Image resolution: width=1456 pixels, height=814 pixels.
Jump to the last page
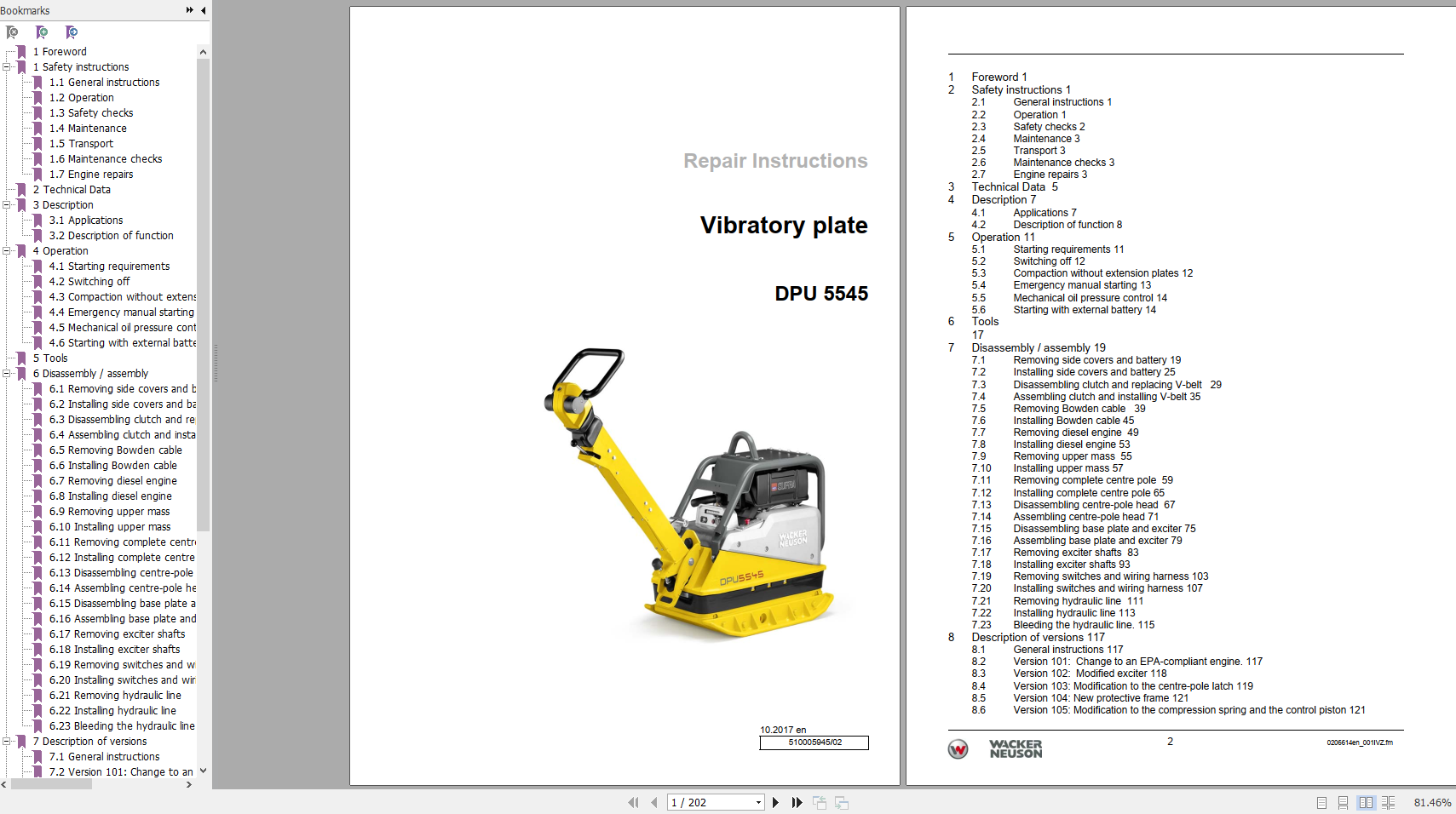(x=797, y=802)
